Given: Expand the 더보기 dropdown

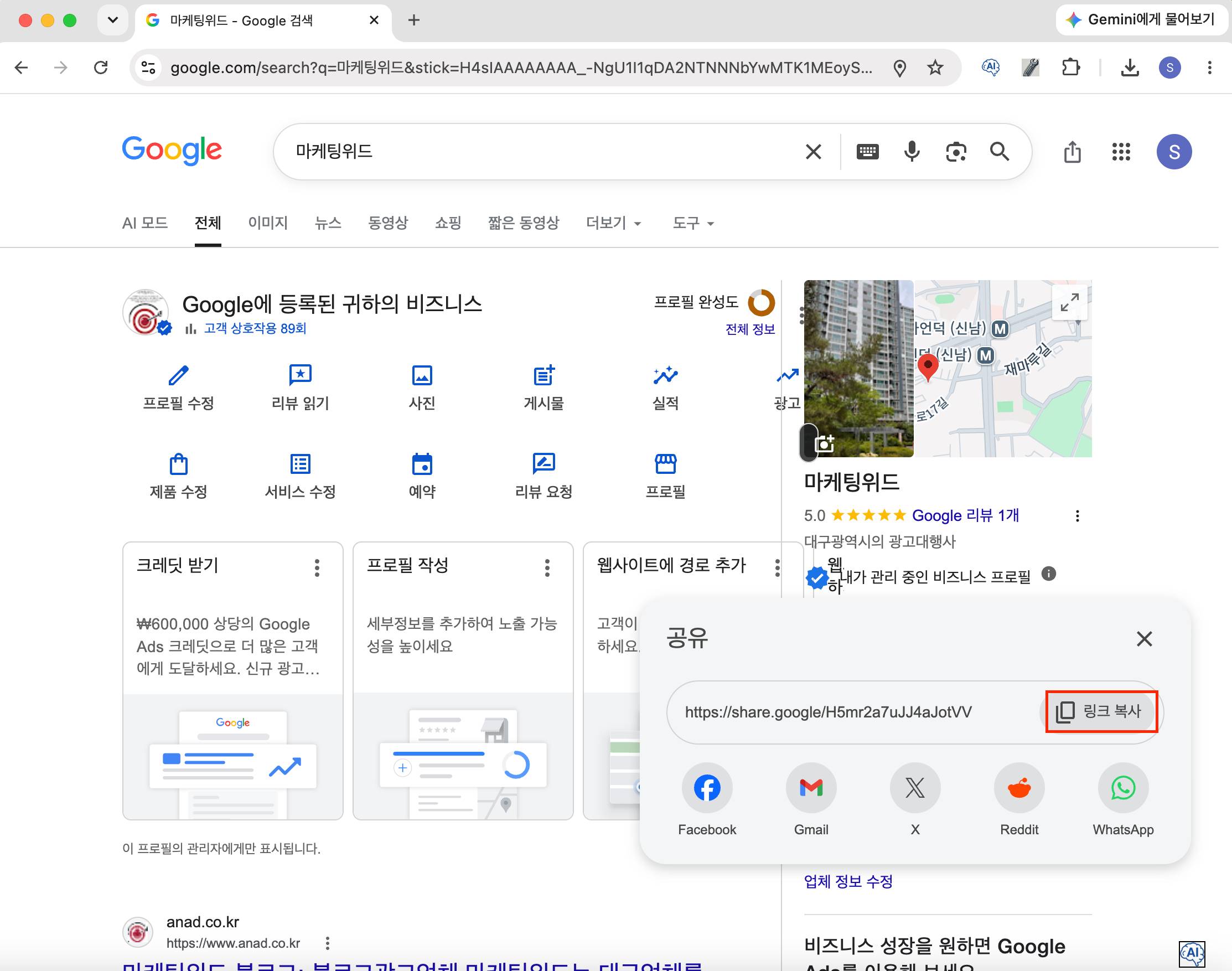Looking at the screenshot, I should click(614, 223).
